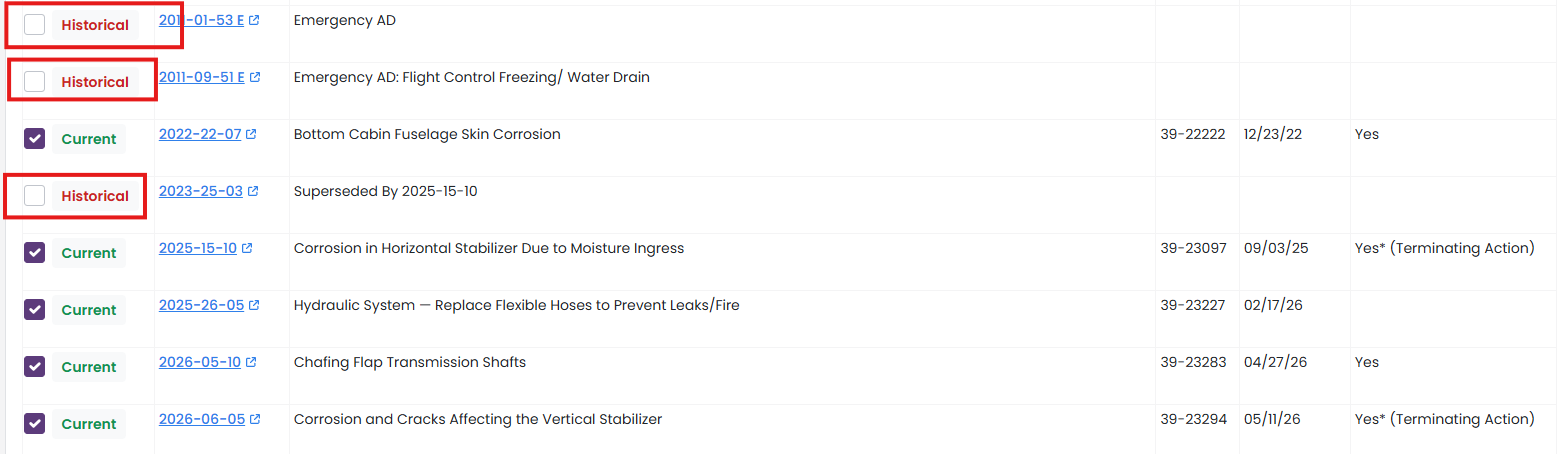Click Historical status badge for 2023-25-03
This screenshot has width=1559, height=454.
(95, 196)
